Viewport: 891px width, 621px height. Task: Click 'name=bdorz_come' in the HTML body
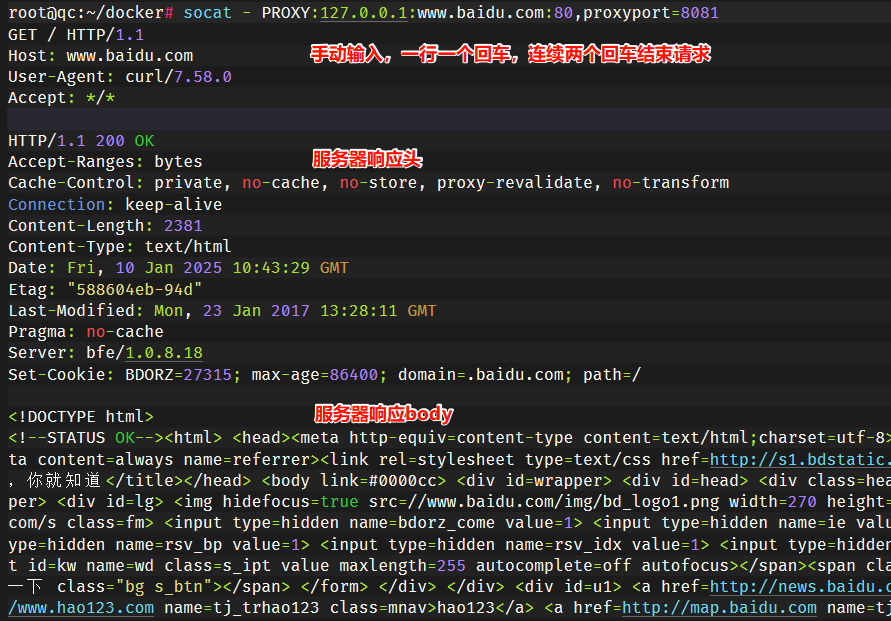pyautogui.click(x=422, y=523)
